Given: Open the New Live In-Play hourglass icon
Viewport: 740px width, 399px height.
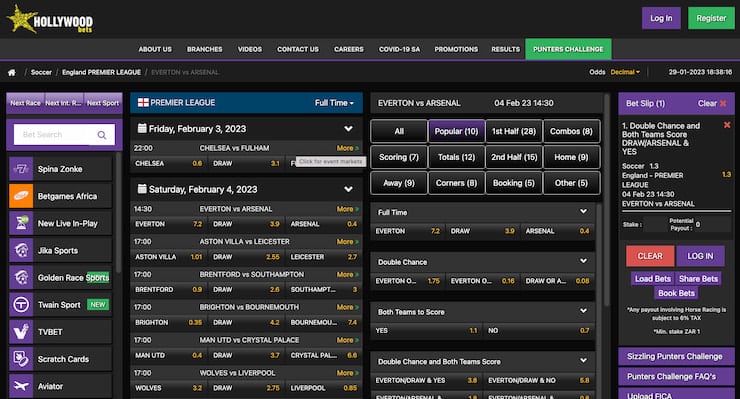Looking at the screenshot, I should [x=21, y=223].
